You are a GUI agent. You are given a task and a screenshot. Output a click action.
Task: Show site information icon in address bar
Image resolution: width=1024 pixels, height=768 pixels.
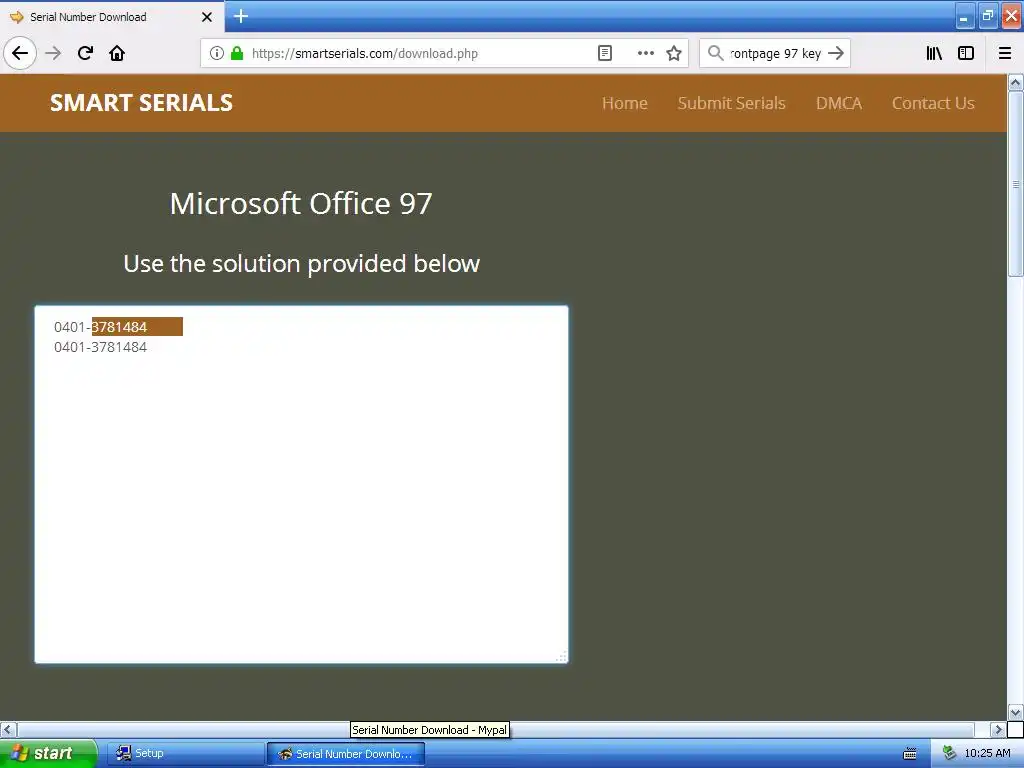217,53
